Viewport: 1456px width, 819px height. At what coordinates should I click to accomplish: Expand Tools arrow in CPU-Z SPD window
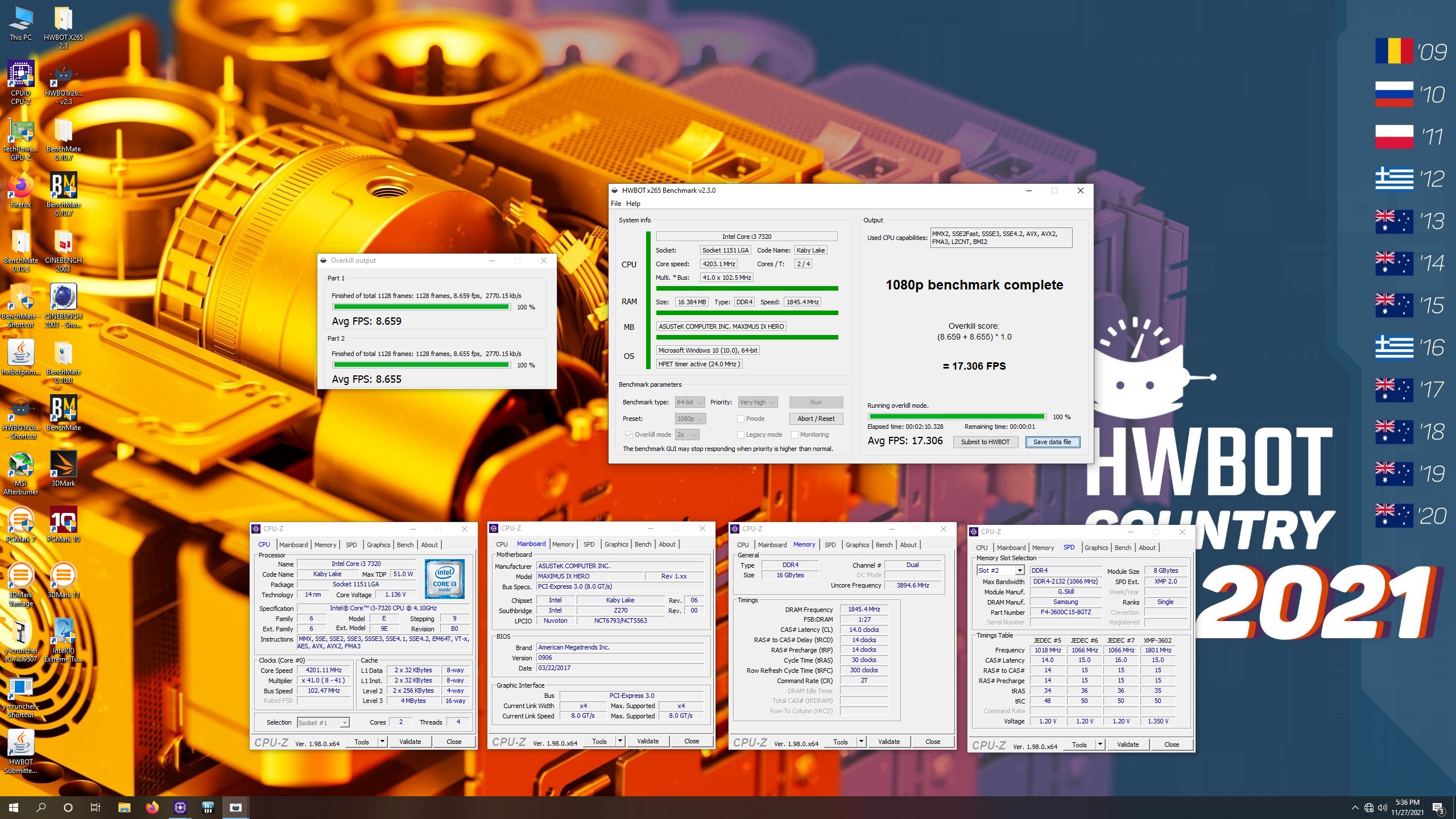coord(1100,744)
